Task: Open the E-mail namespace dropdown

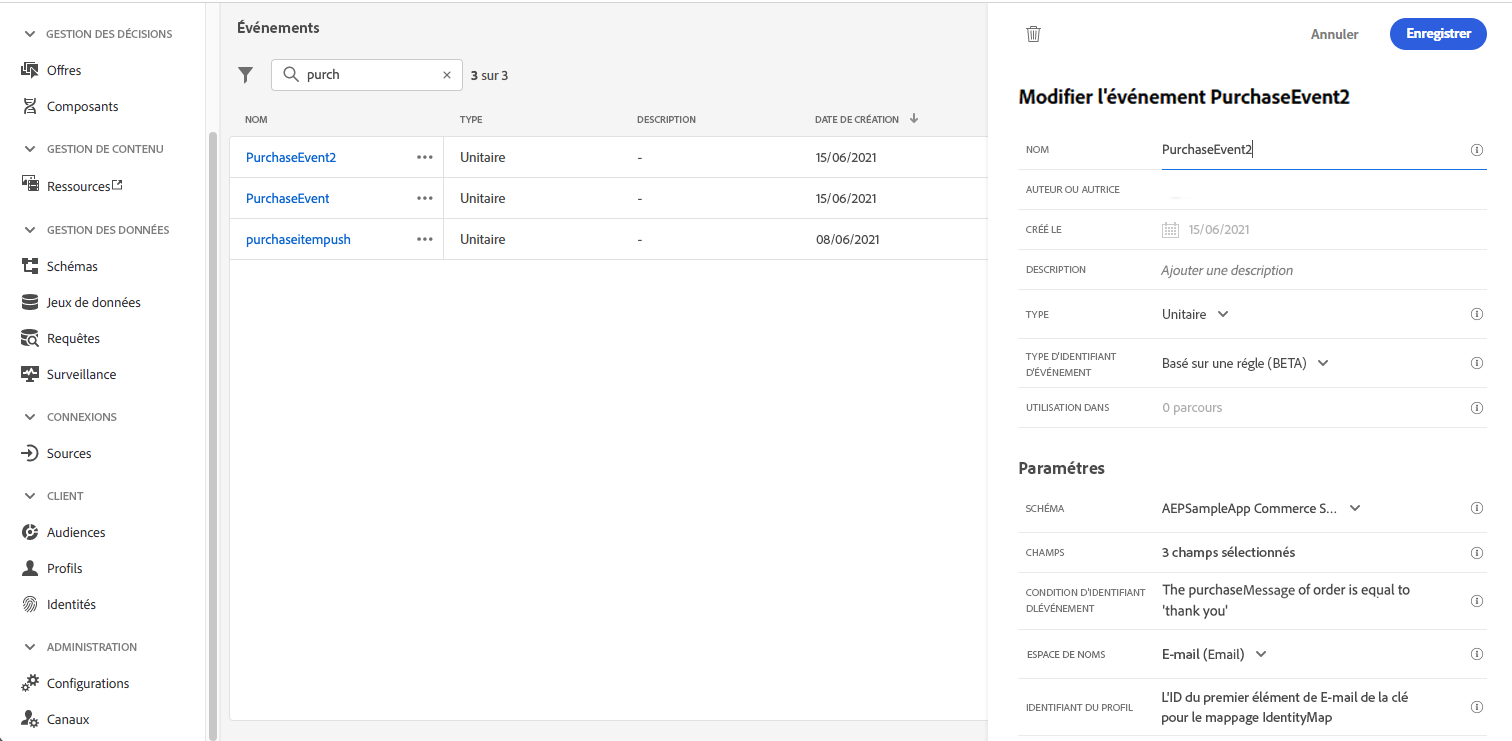Action: (1214, 654)
